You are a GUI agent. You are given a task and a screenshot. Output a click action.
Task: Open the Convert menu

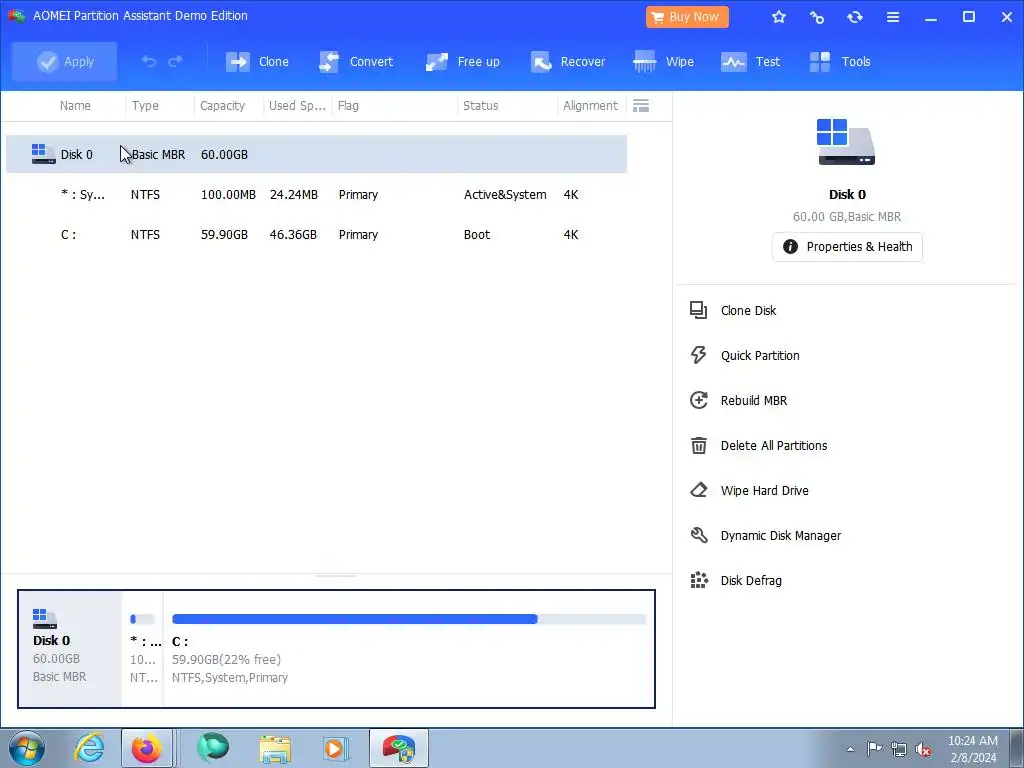coord(356,61)
